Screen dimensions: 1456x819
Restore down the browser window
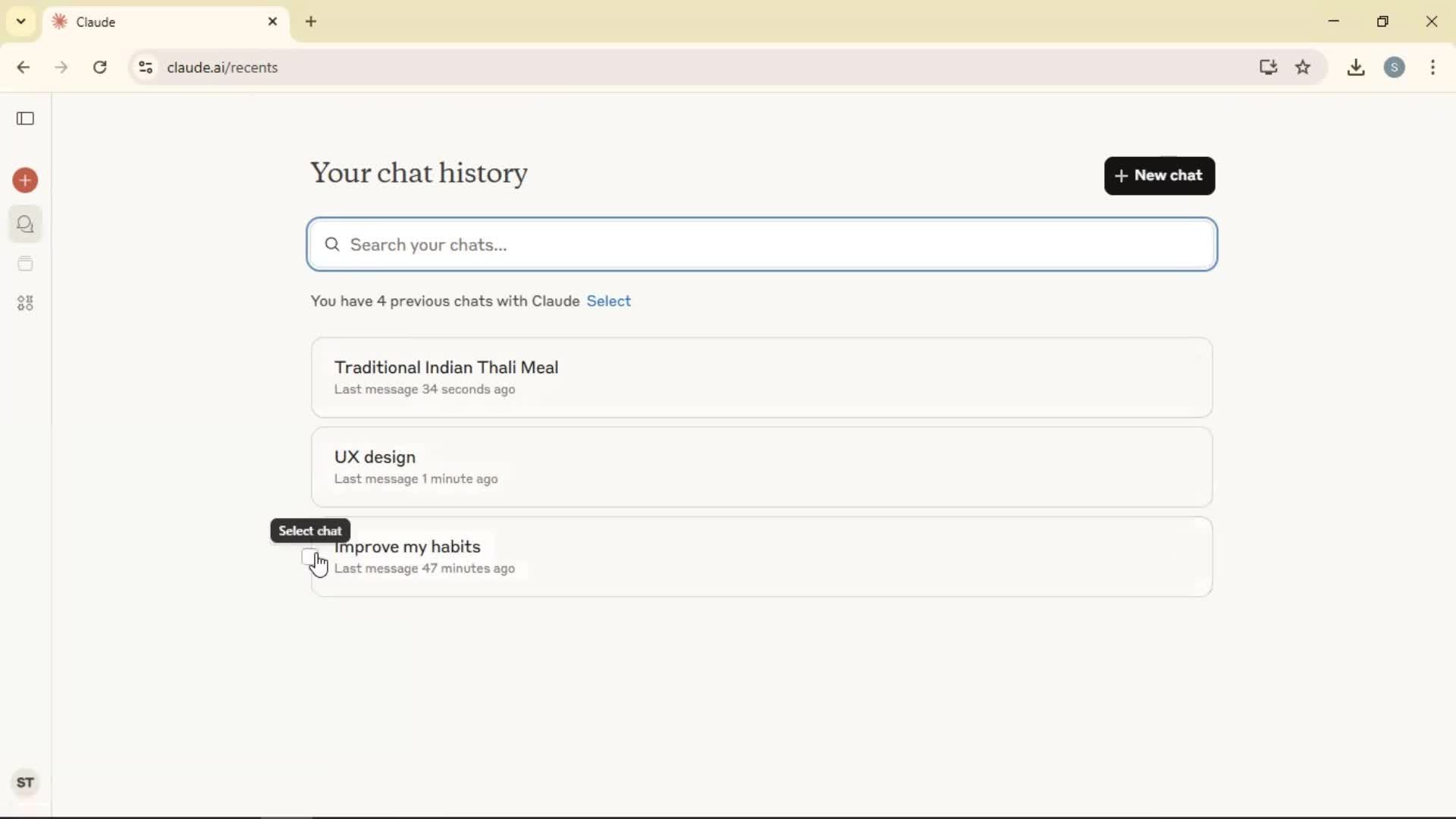click(x=1382, y=21)
